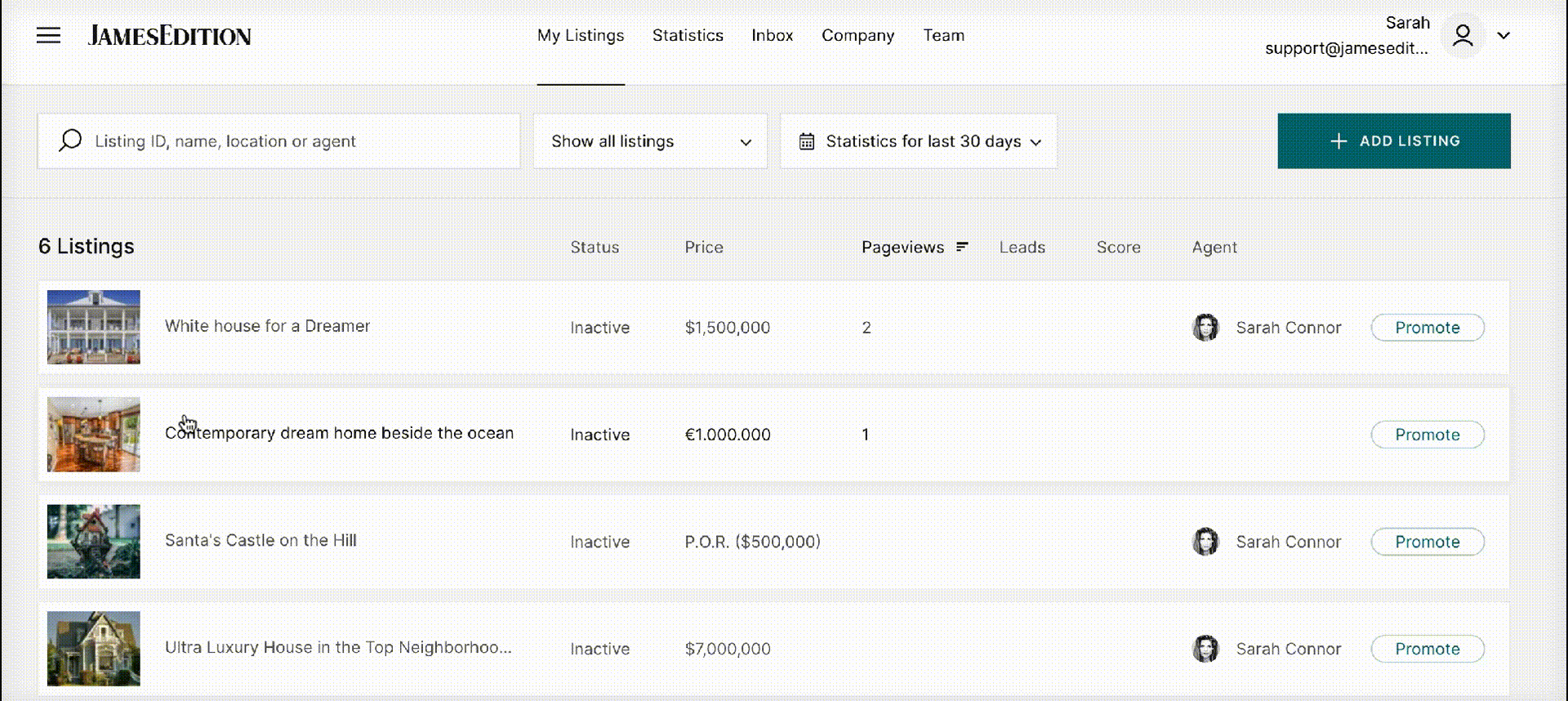Click Sarah Connor name in Santa's Castle row

click(1289, 542)
